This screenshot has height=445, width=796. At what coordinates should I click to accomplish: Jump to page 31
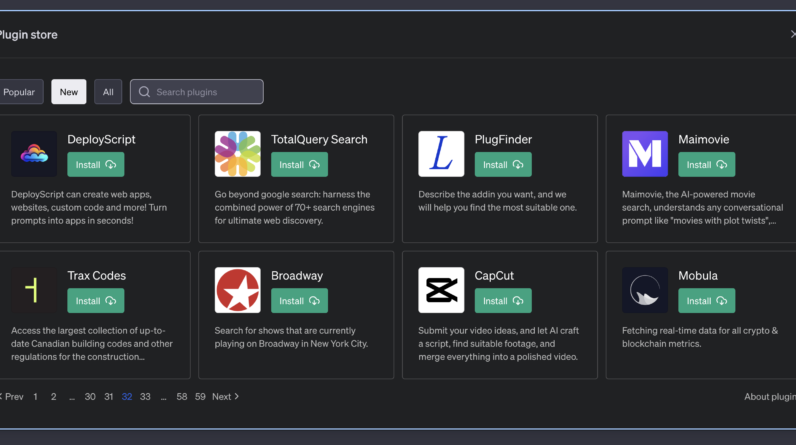109,397
